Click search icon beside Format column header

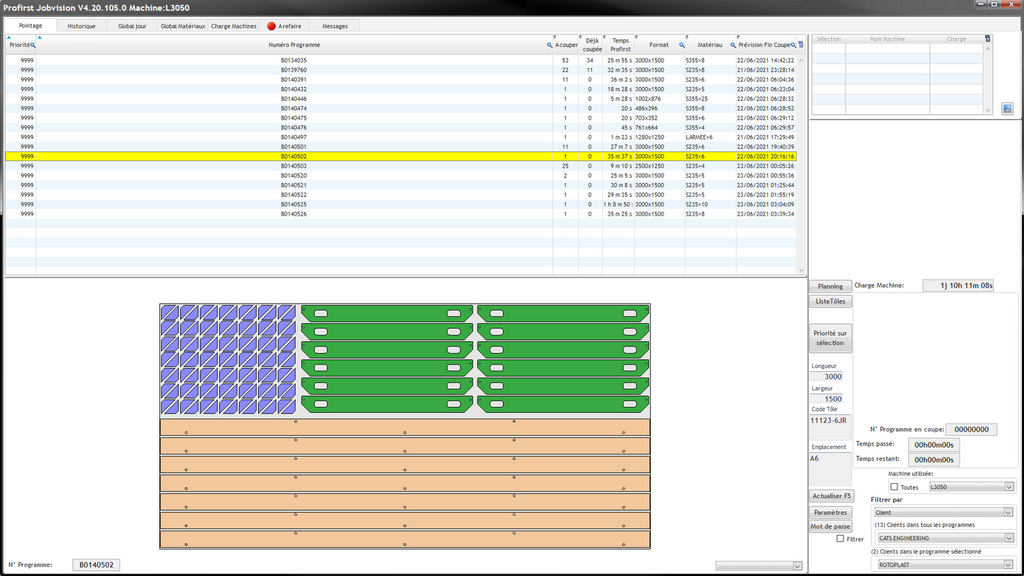tap(682, 45)
